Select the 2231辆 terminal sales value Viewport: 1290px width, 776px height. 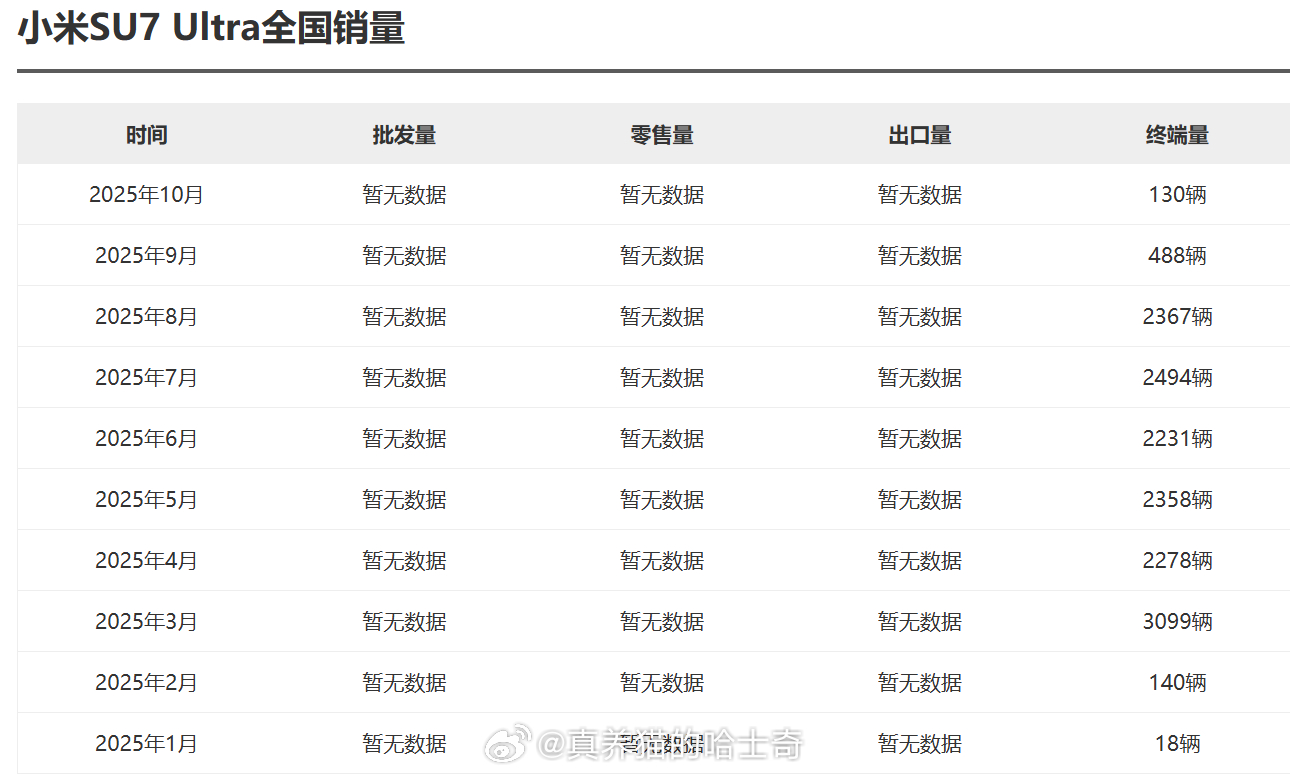(x=1178, y=439)
